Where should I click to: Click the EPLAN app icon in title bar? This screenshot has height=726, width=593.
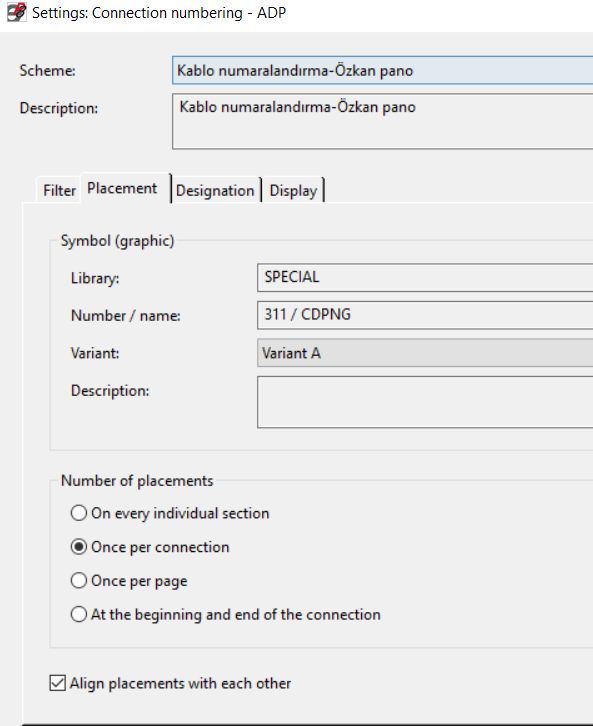pos(17,13)
